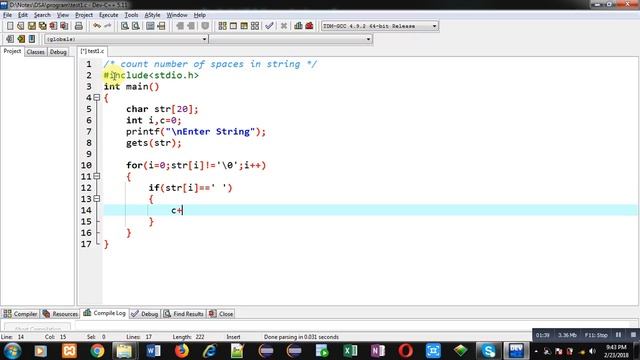This screenshot has width=640, height=360.
Task: Open Find with the toolbar icon
Action: (125, 26)
